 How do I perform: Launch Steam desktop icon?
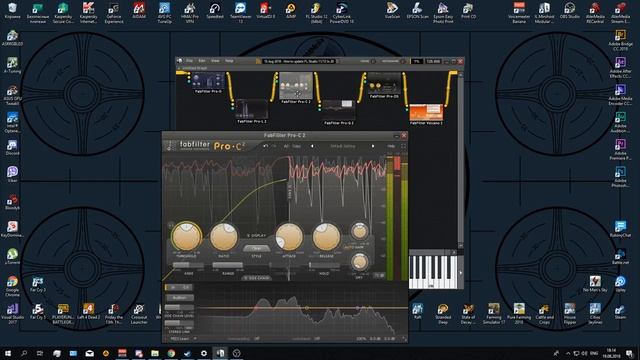pyautogui.click(x=620, y=312)
